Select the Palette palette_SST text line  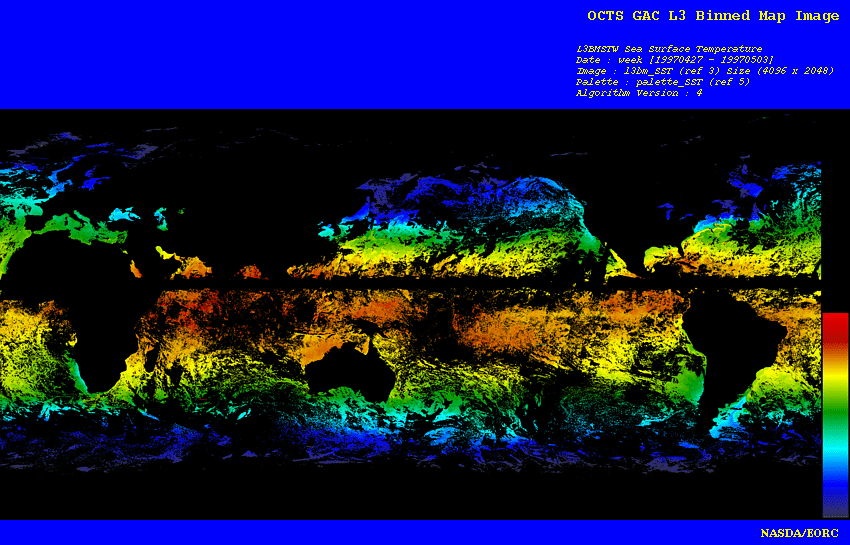[662, 82]
